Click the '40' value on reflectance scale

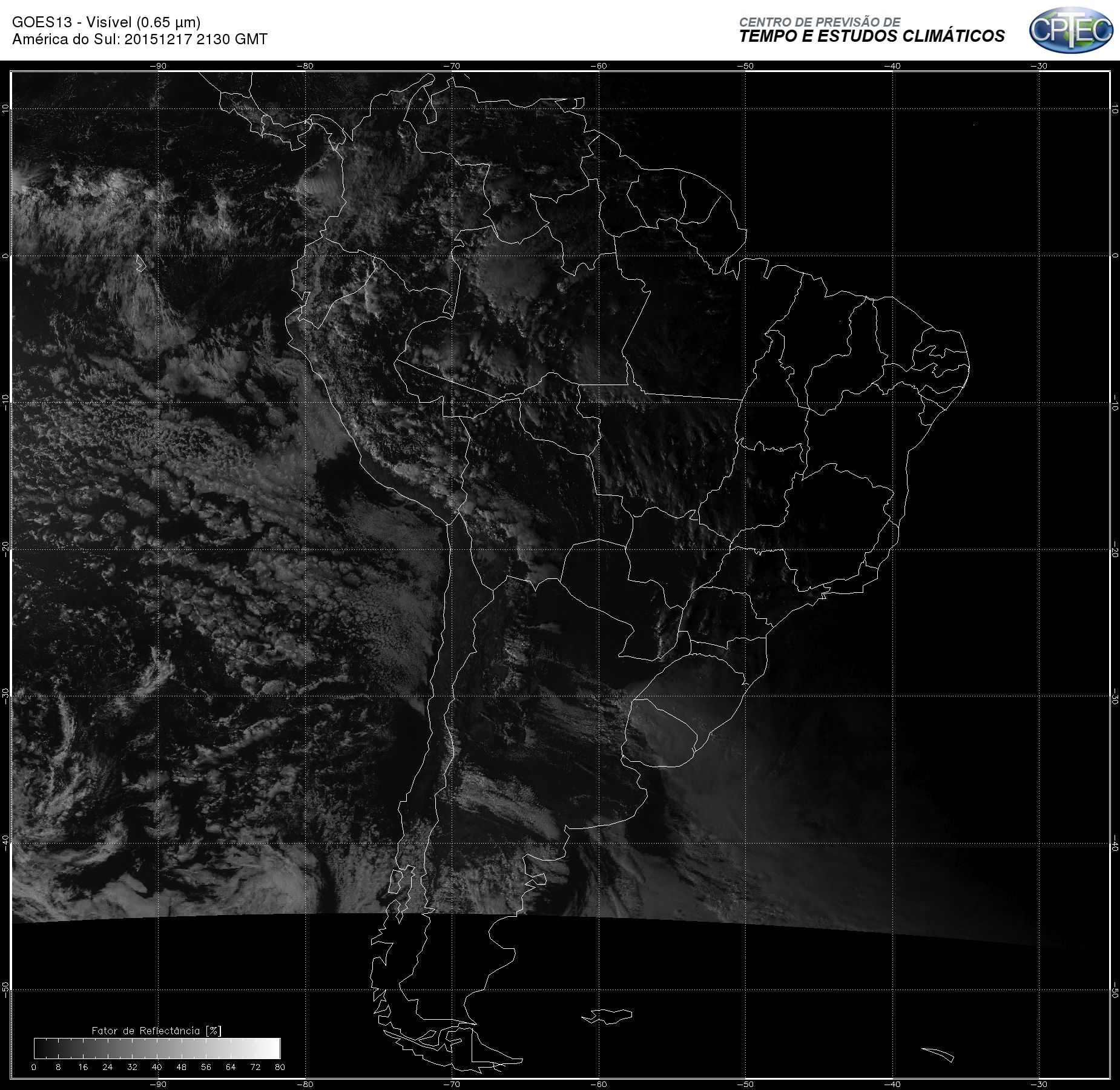coord(157,1068)
